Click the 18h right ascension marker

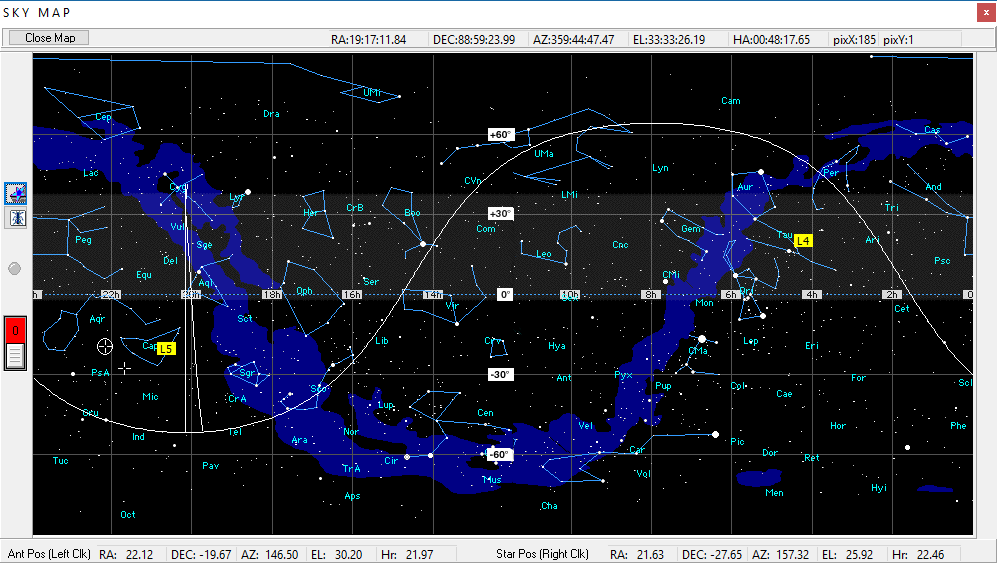point(270,295)
